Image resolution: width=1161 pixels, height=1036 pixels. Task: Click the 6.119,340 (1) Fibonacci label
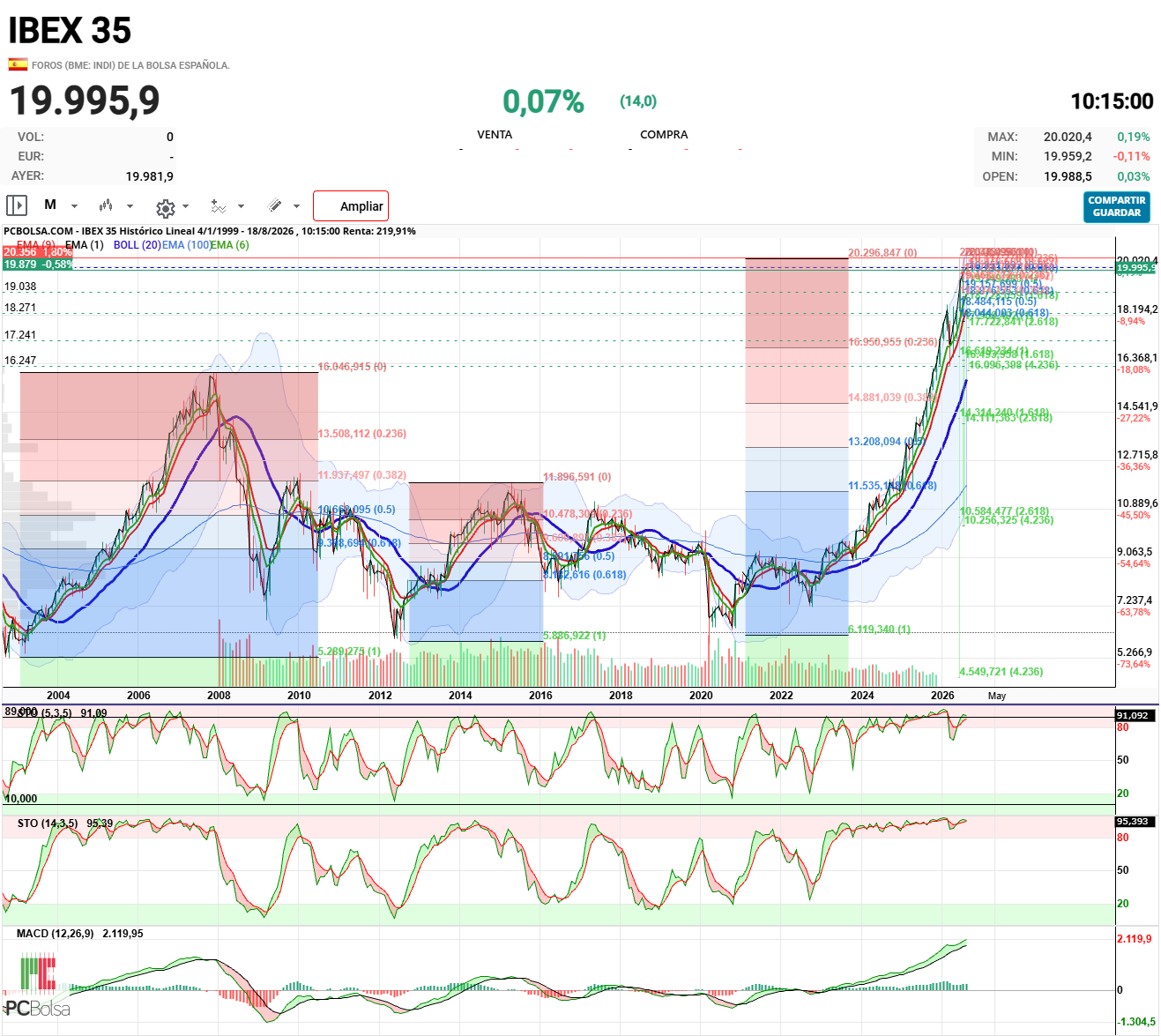click(x=880, y=630)
